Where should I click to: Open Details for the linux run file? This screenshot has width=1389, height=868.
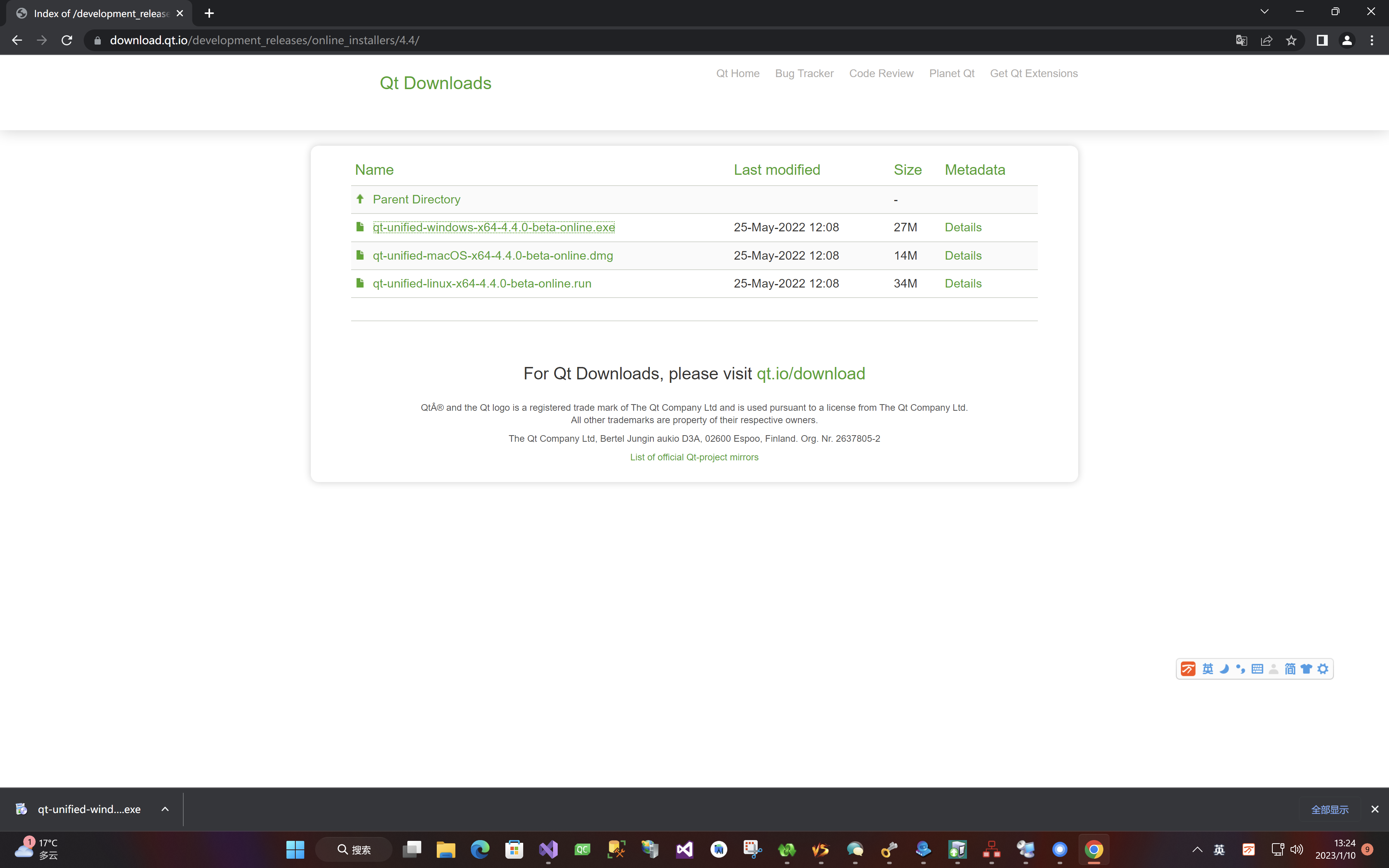963,284
